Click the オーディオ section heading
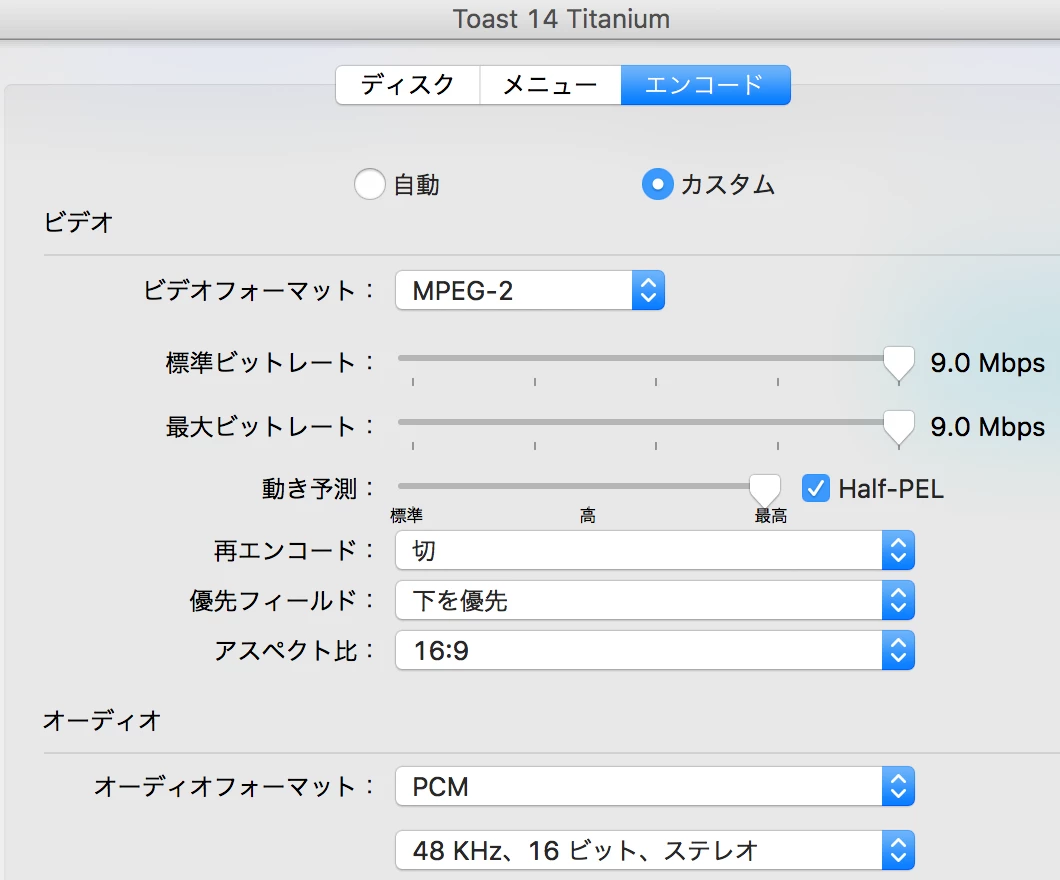The width and height of the screenshot is (1060, 880). click(x=102, y=720)
